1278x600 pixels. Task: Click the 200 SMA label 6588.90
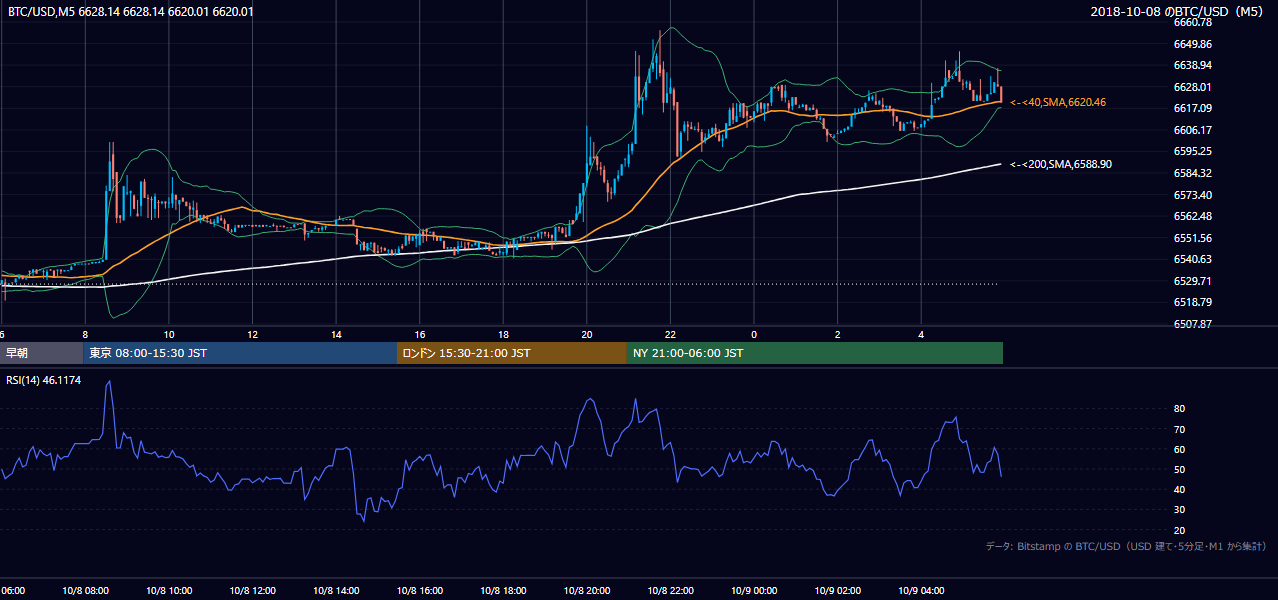[1061, 164]
